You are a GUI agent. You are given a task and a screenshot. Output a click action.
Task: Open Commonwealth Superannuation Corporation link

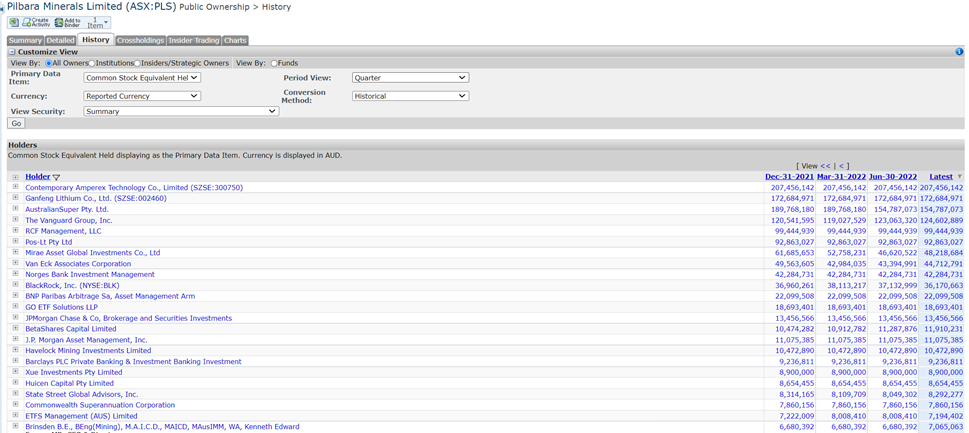100,405
